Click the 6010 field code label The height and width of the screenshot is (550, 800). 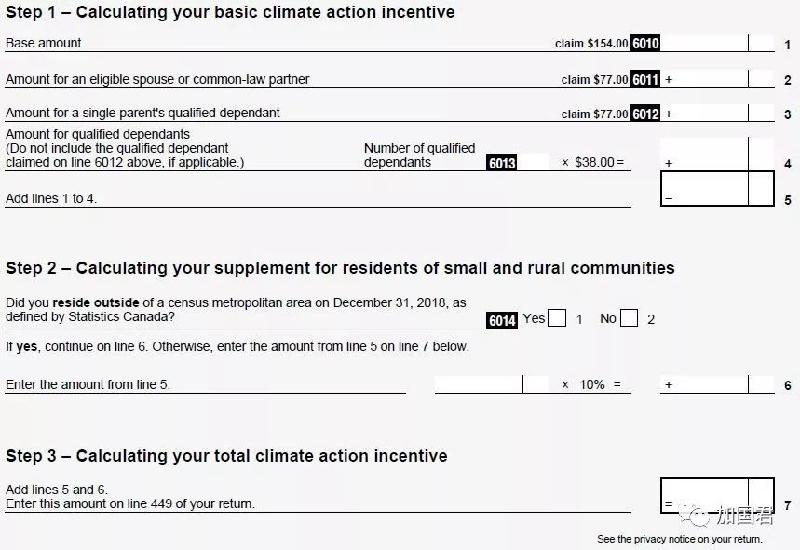click(645, 43)
